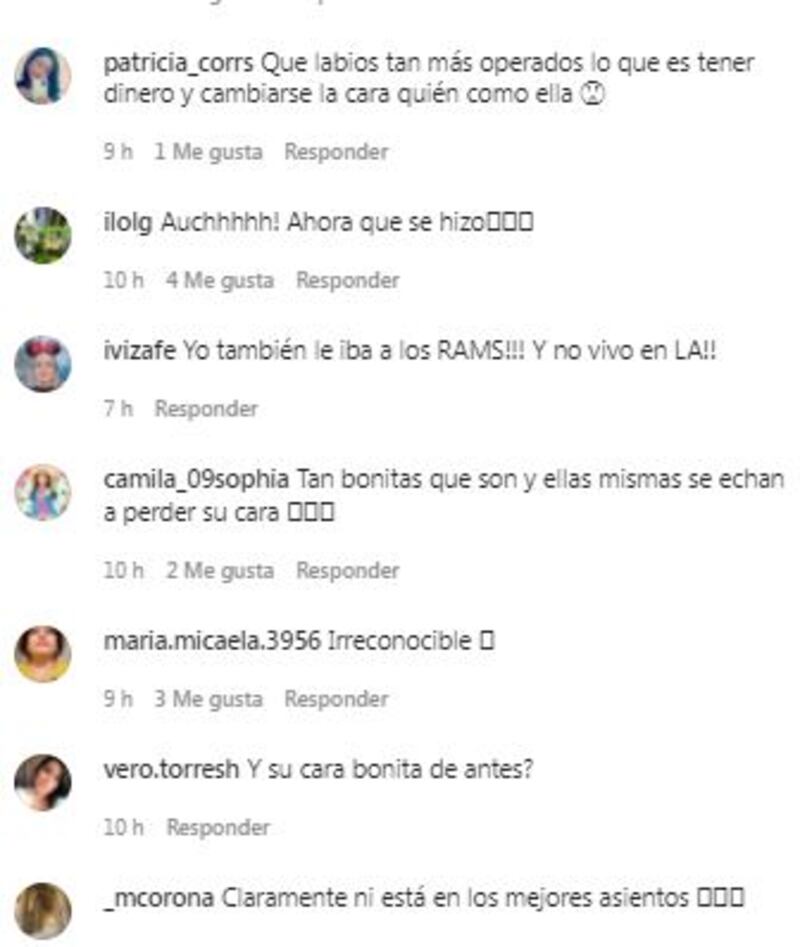Image resolution: width=800 pixels, height=947 pixels.
Task: View the 2 Me gusta on camila_09sophia comment
Action: point(220,570)
